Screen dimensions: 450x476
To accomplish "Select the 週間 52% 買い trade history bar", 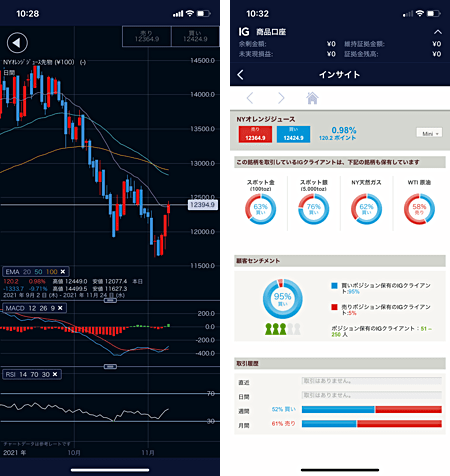I will (x=372, y=409).
